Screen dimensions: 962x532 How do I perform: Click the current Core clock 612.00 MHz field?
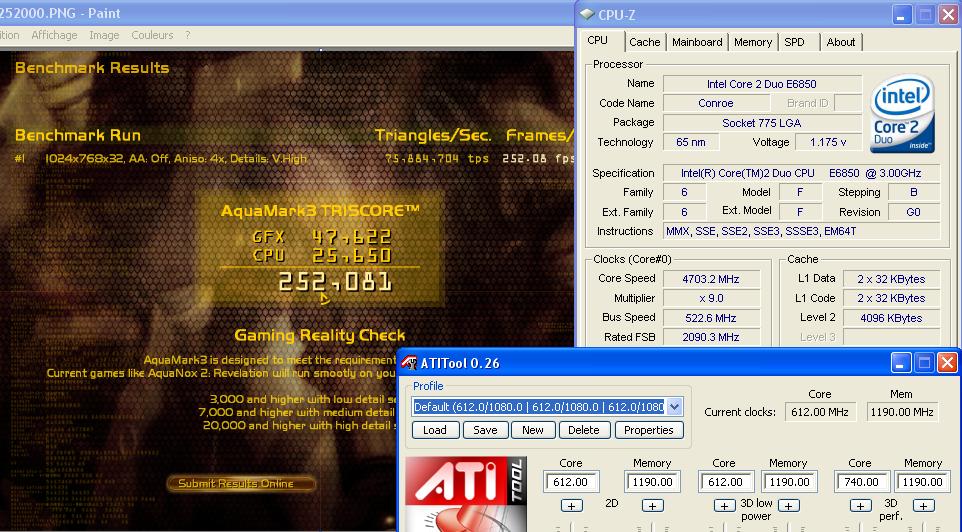click(820, 412)
